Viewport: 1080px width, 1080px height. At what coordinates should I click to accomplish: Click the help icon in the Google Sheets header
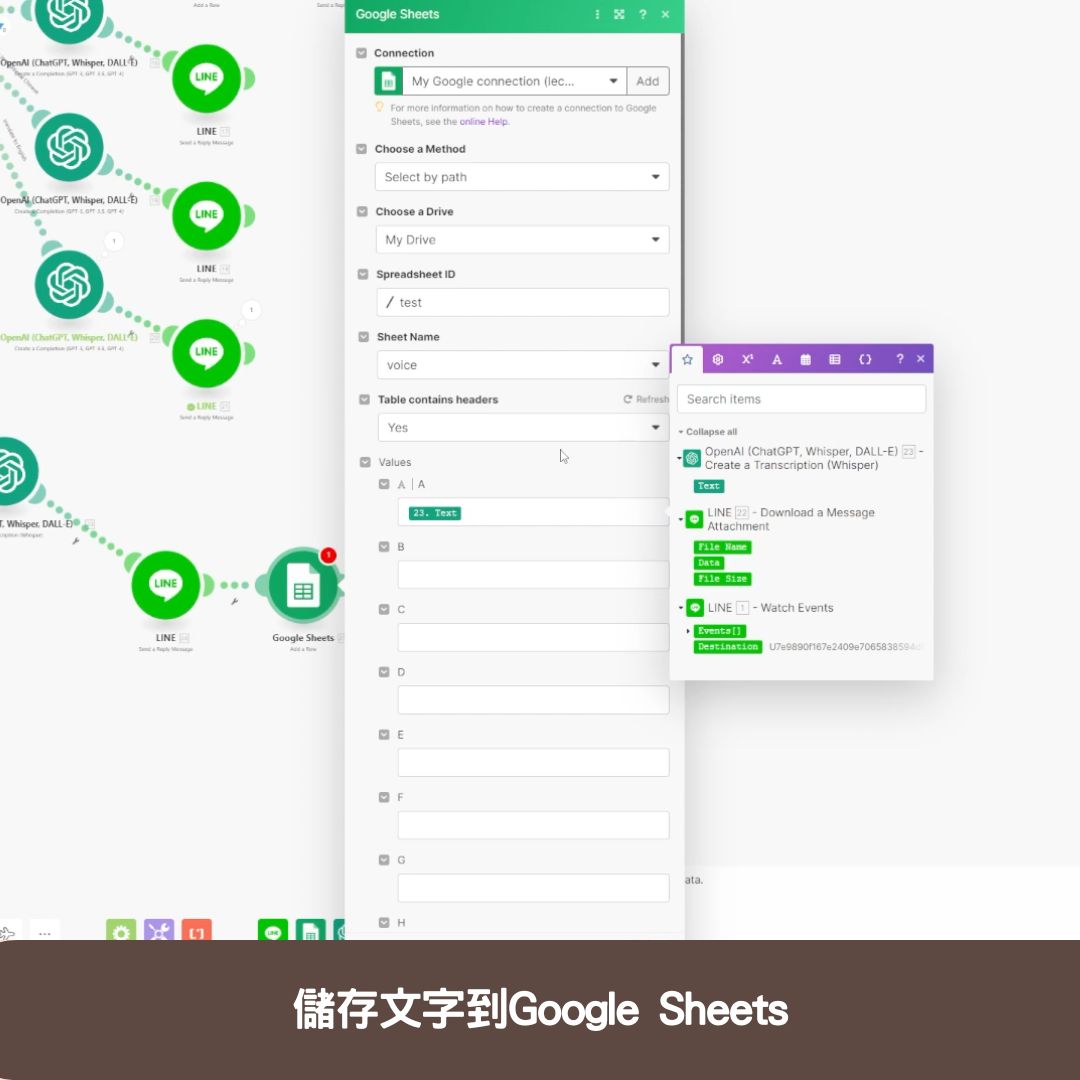pyautogui.click(x=642, y=14)
